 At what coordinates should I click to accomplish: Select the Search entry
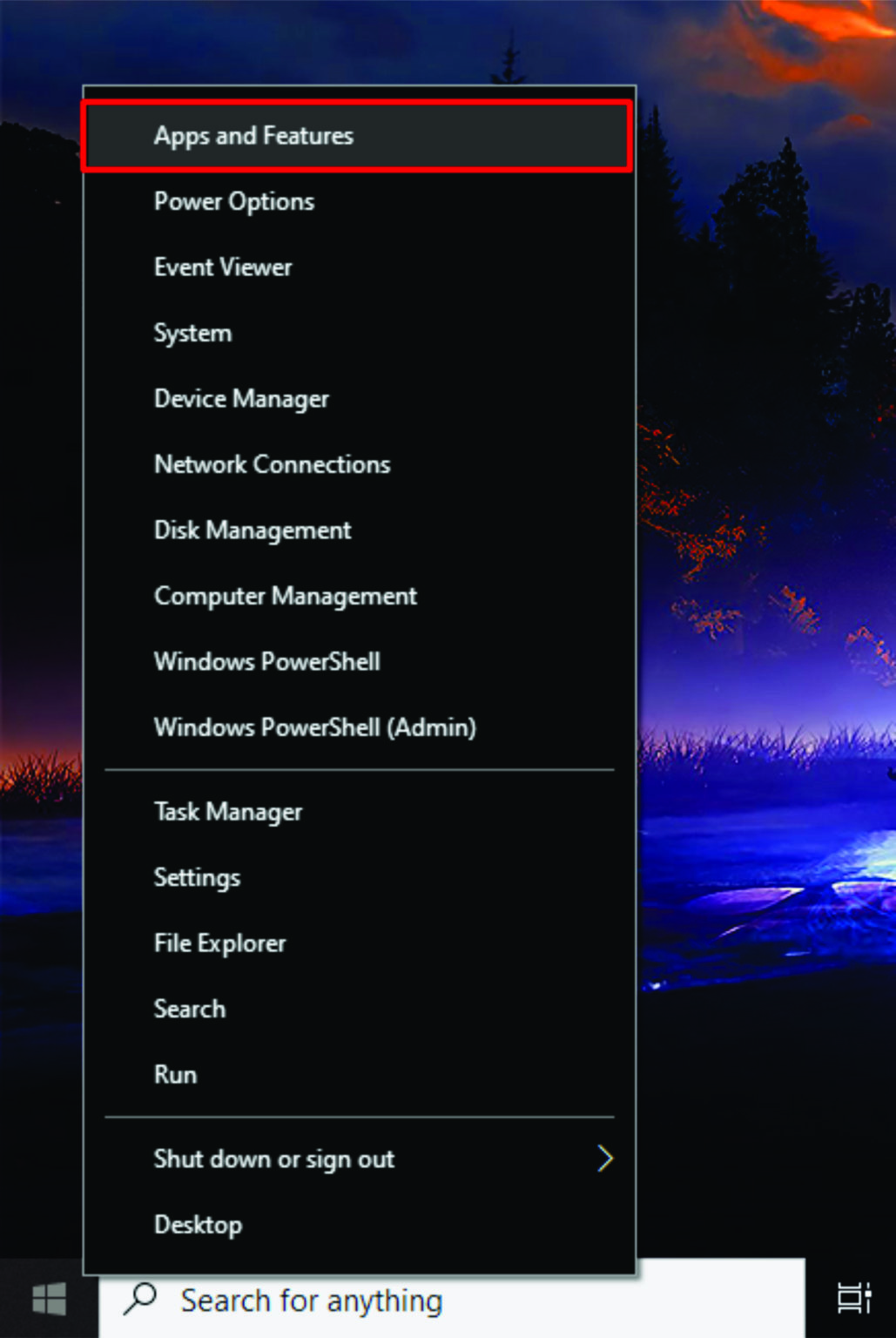click(x=190, y=1009)
